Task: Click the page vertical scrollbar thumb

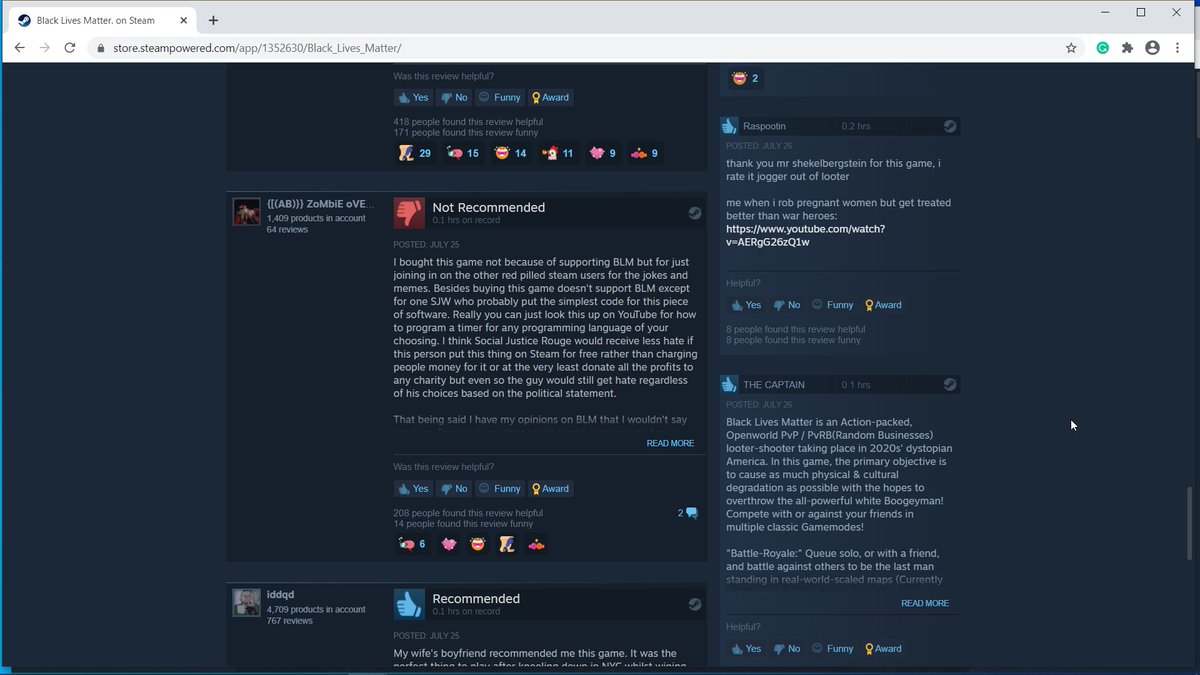Action: [1189, 523]
